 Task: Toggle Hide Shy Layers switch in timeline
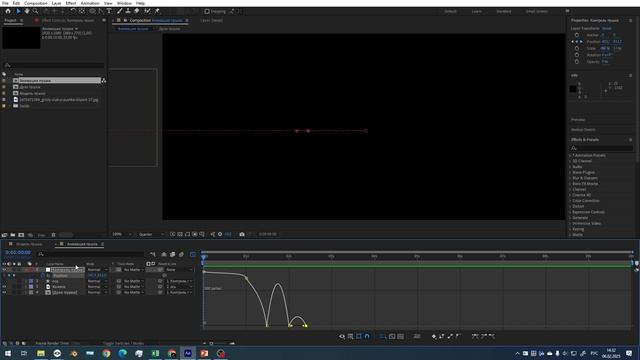tap(164, 254)
